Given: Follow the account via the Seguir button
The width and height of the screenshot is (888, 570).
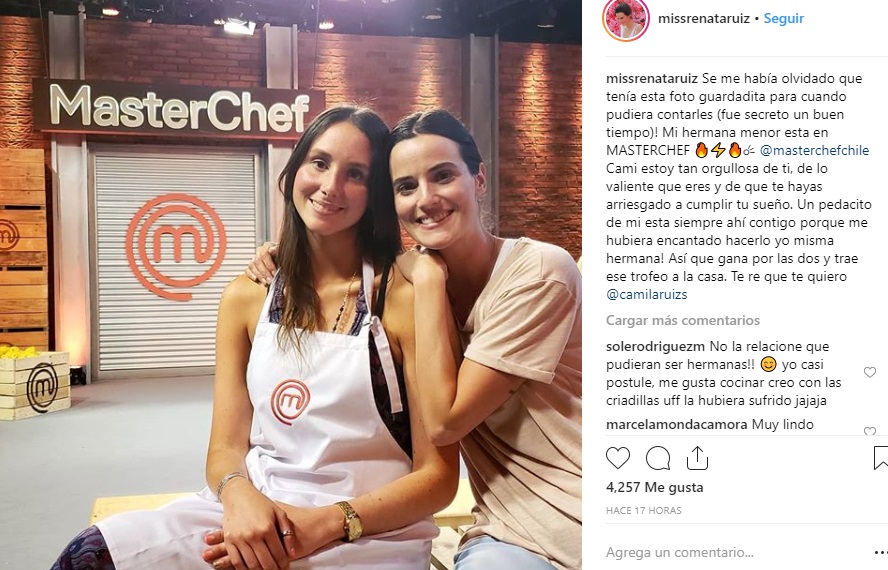Looking at the screenshot, I should coord(784,18).
